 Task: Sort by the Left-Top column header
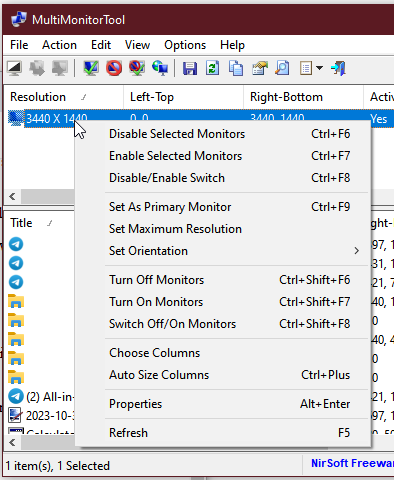tap(183, 97)
